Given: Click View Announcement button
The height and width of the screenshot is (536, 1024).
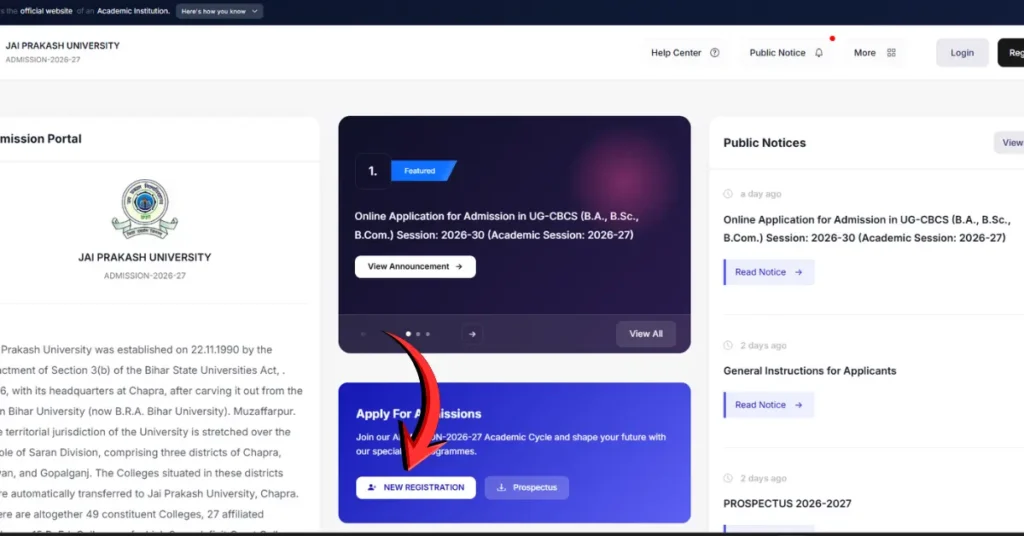Looking at the screenshot, I should tap(415, 266).
